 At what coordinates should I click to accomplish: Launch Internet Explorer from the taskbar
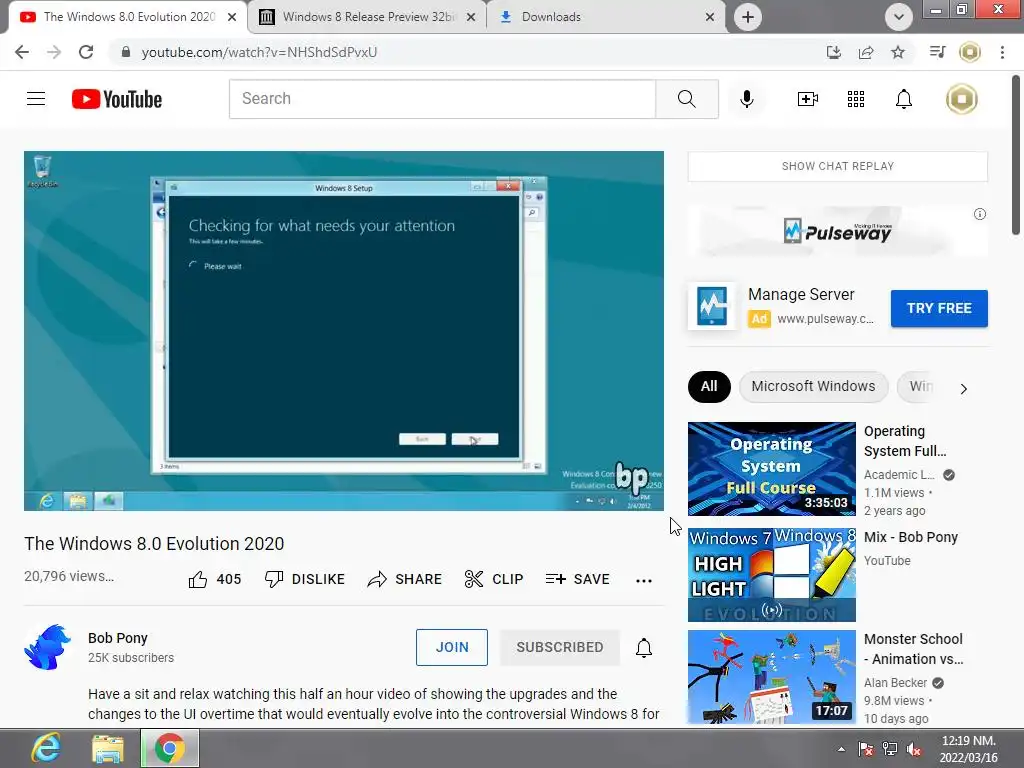pyautogui.click(x=46, y=748)
